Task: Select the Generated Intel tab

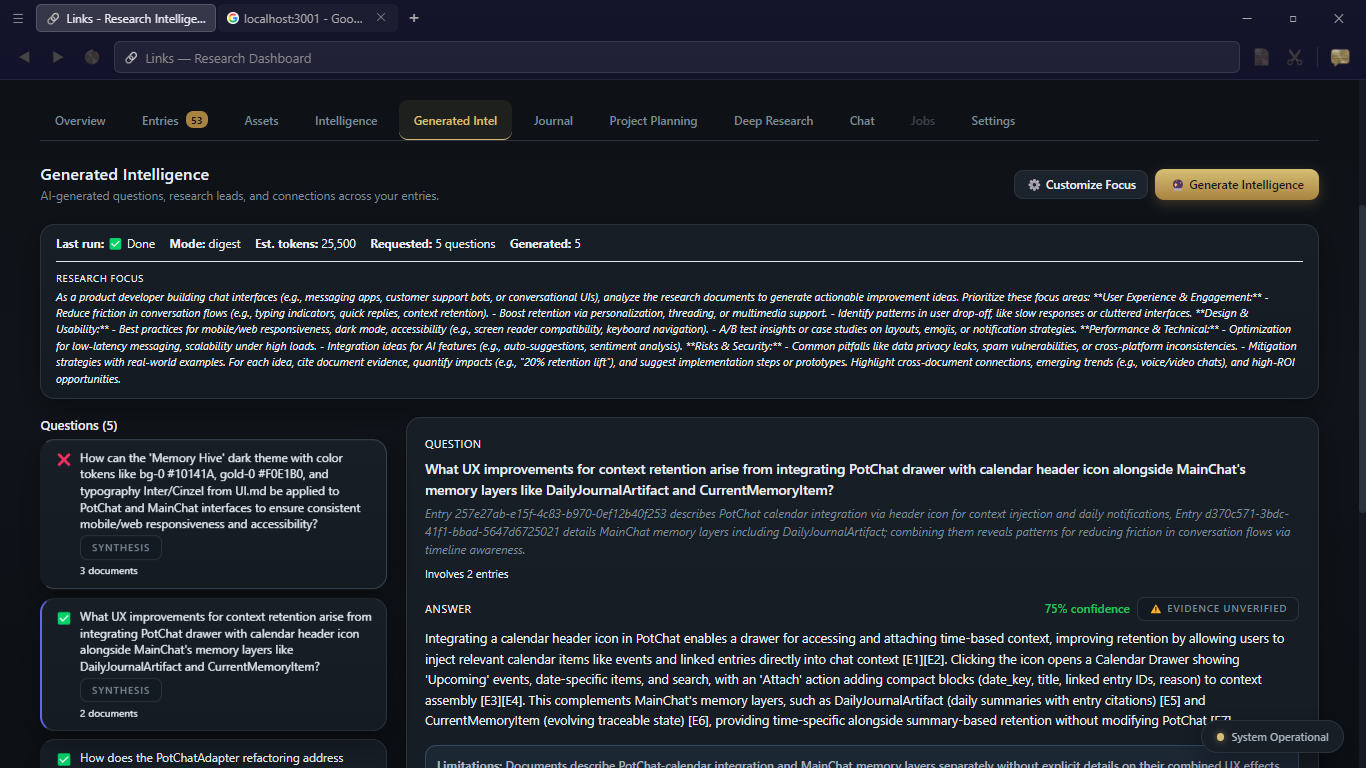Action: [455, 121]
